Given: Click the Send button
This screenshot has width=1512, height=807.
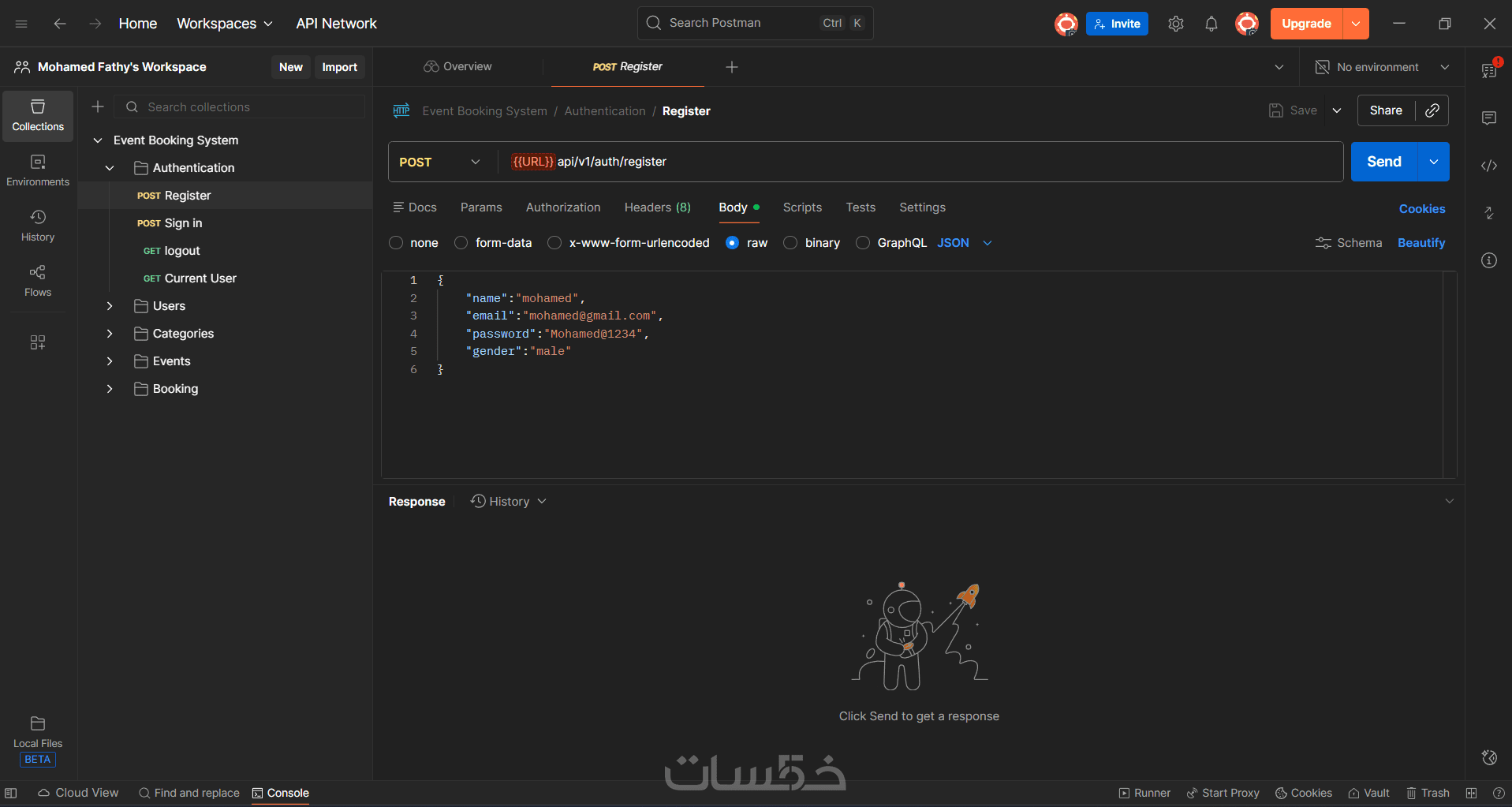Looking at the screenshot, I should point(1384,162).
